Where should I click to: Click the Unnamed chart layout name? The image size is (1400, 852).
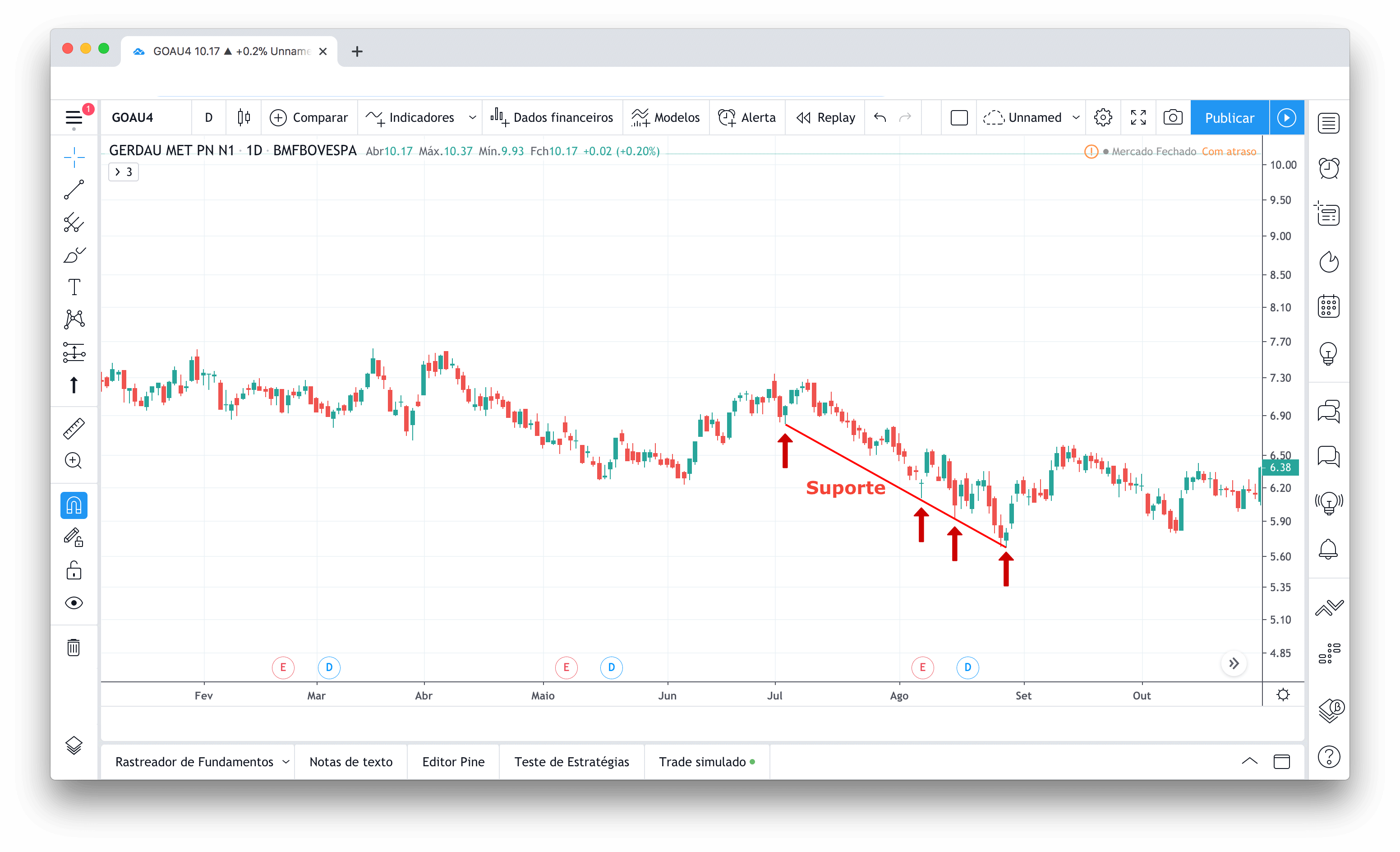[1022, 118]
